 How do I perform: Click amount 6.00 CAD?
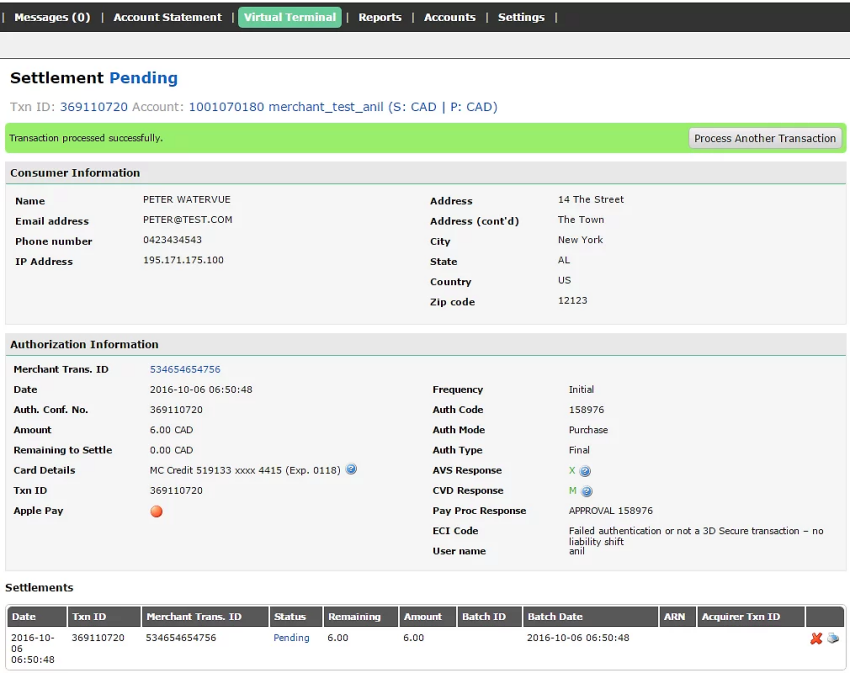171,430
